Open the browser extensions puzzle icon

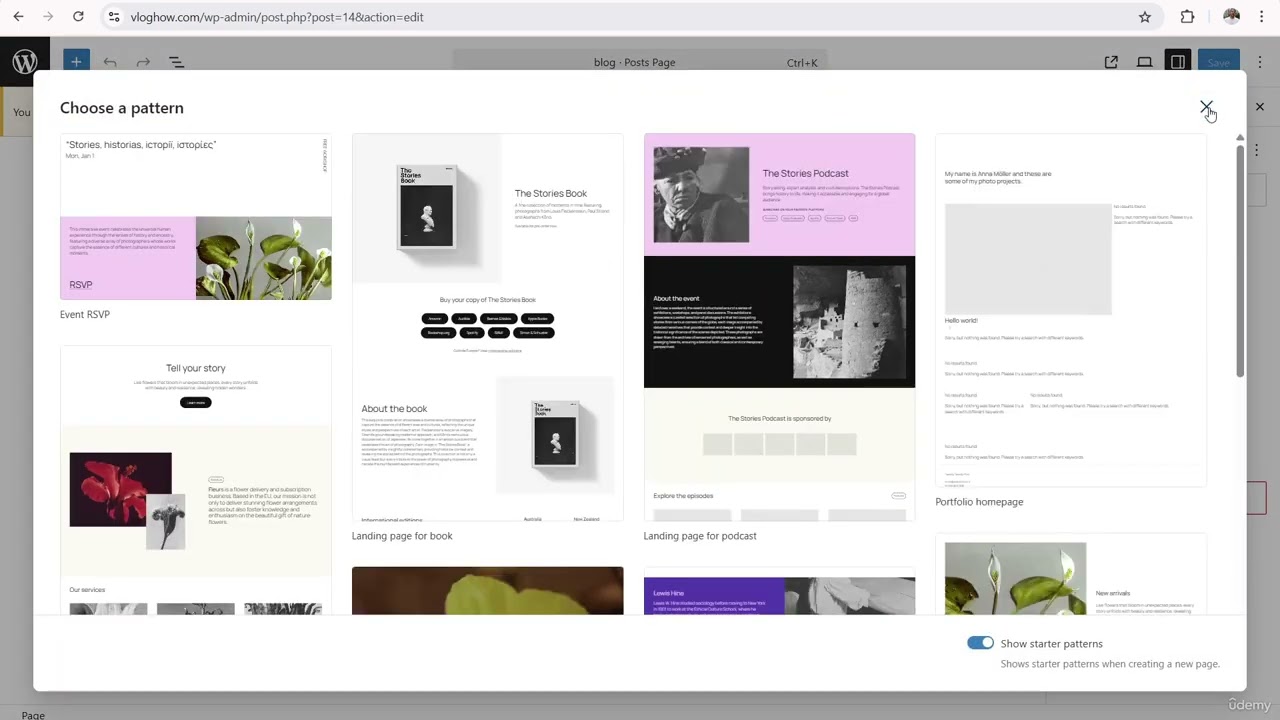tap(1188, 17)
